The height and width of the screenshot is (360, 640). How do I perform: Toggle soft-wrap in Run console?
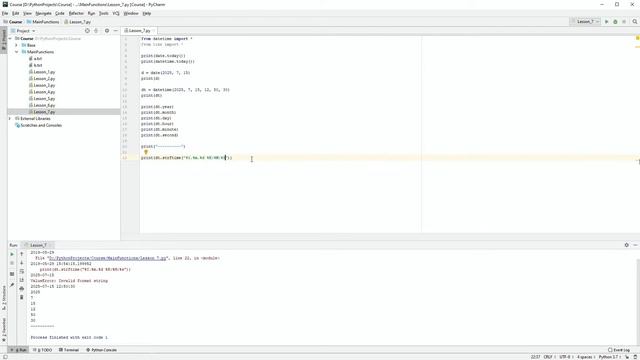coord(22,271)
